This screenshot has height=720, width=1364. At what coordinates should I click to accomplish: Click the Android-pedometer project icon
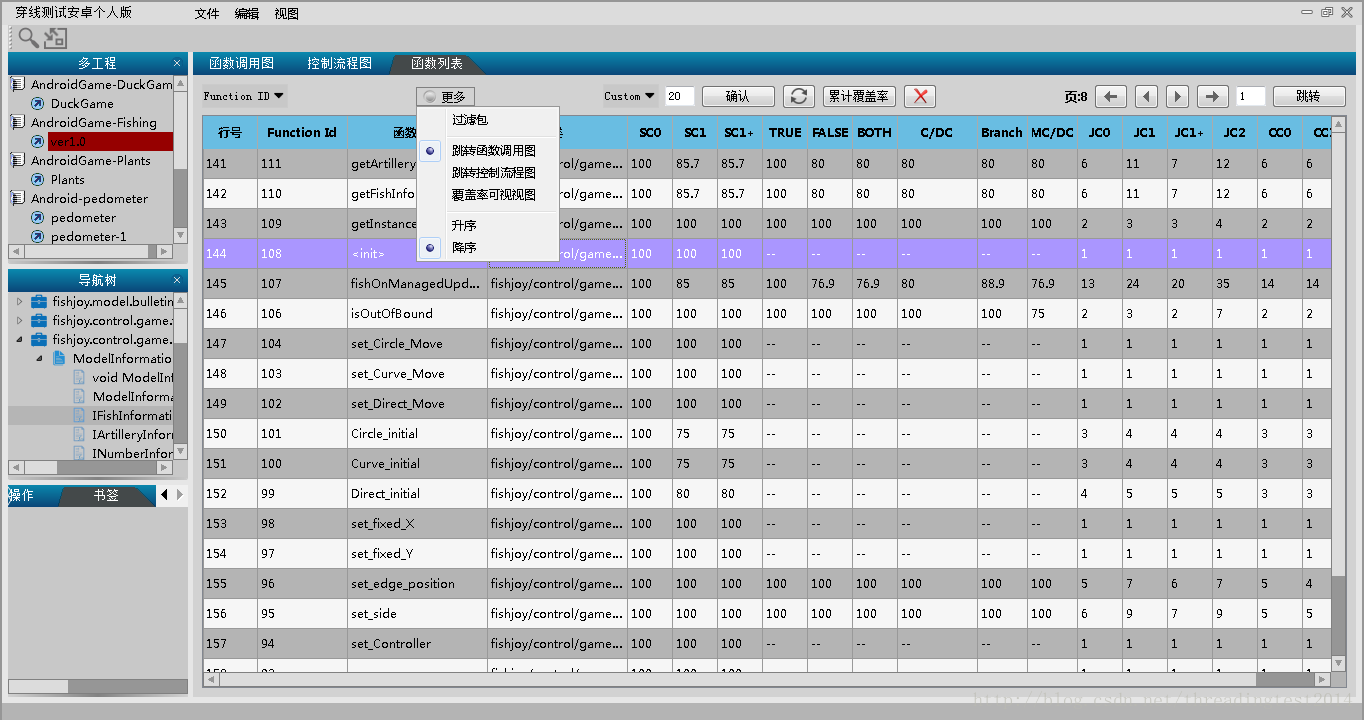tap(18, 199)
